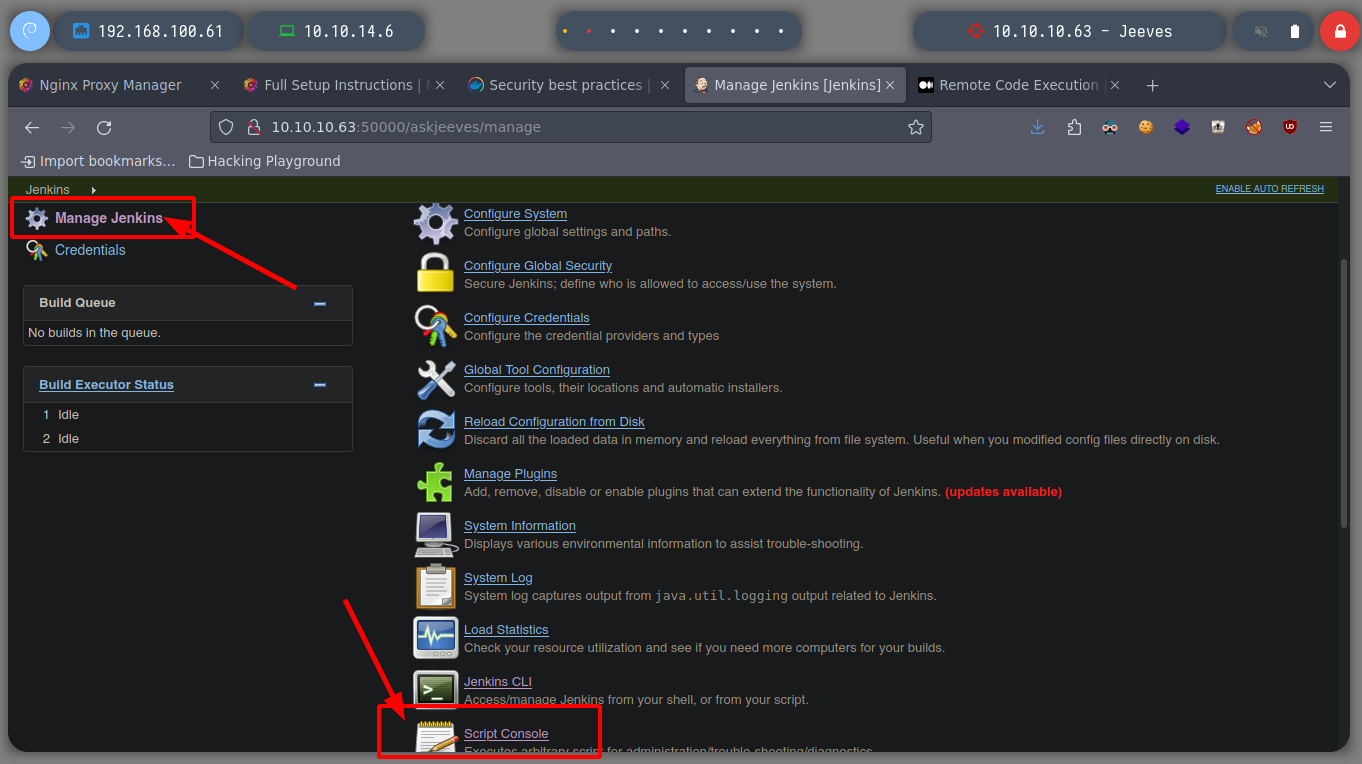Image resolution: width=1362 pixels, height=764 pixels.
Task: Collapse the Build Executor Status panel
Action: pos(320,385)
